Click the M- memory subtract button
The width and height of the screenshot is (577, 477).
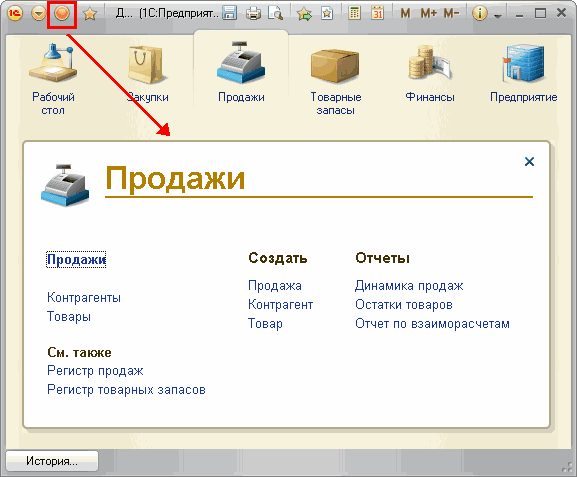click(x=451, y=14)
